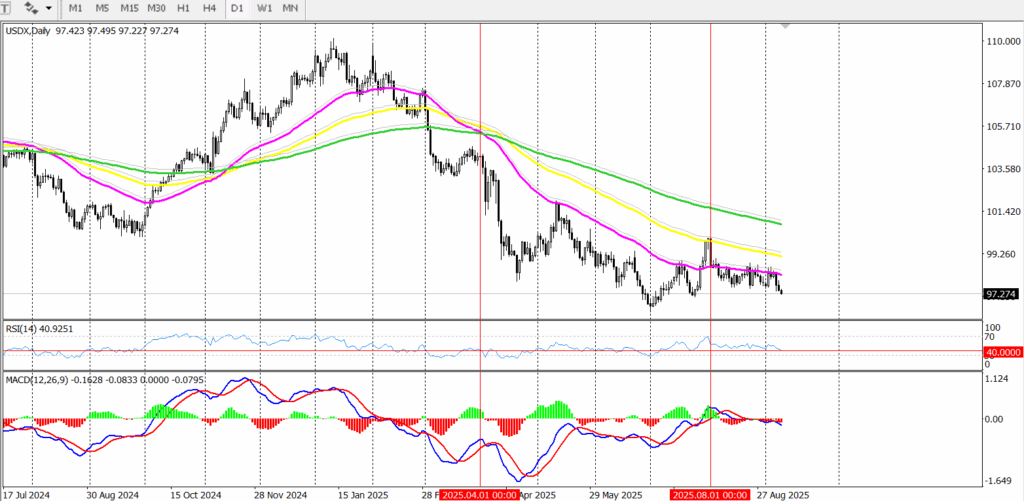Click the 2025.04.01 vertical line date label

coord(480,494)
